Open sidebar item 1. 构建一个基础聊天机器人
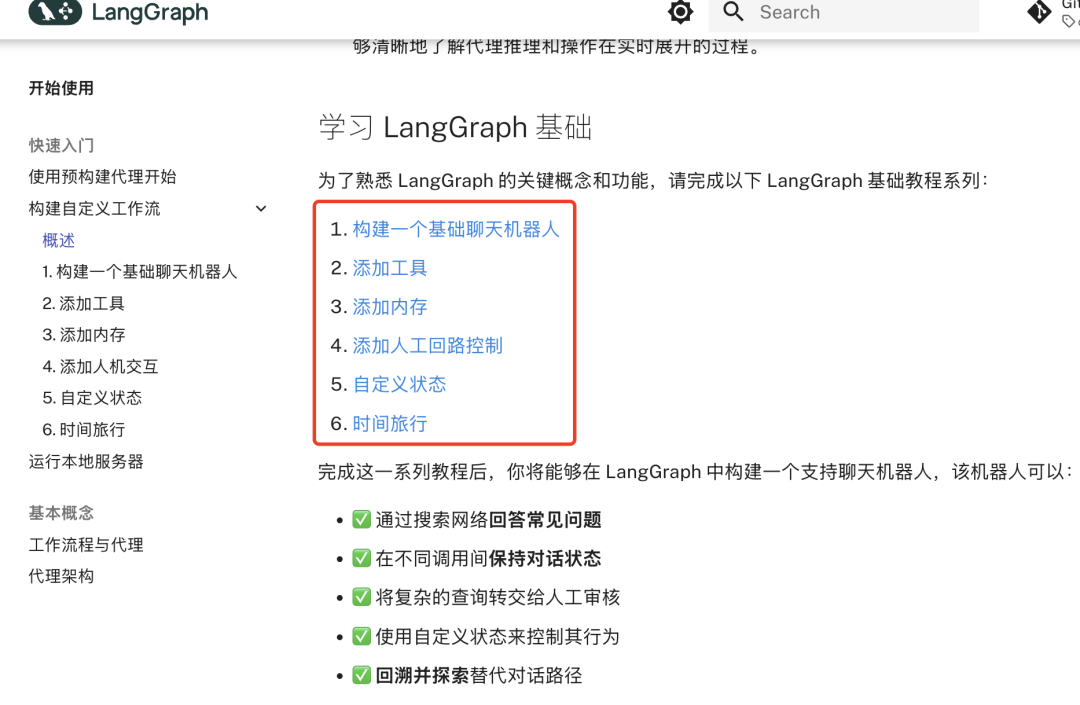This screenshot has height=705, width=1080. 140,272
